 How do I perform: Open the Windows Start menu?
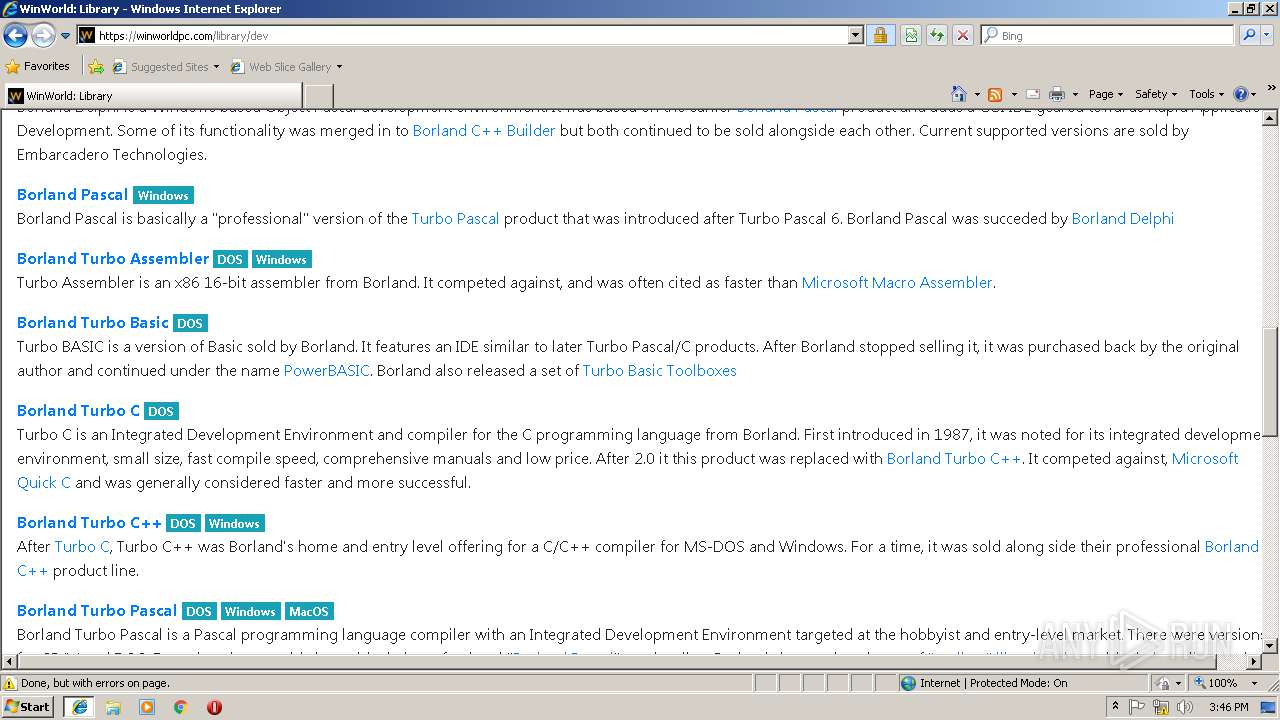click(x=27, y=706)
